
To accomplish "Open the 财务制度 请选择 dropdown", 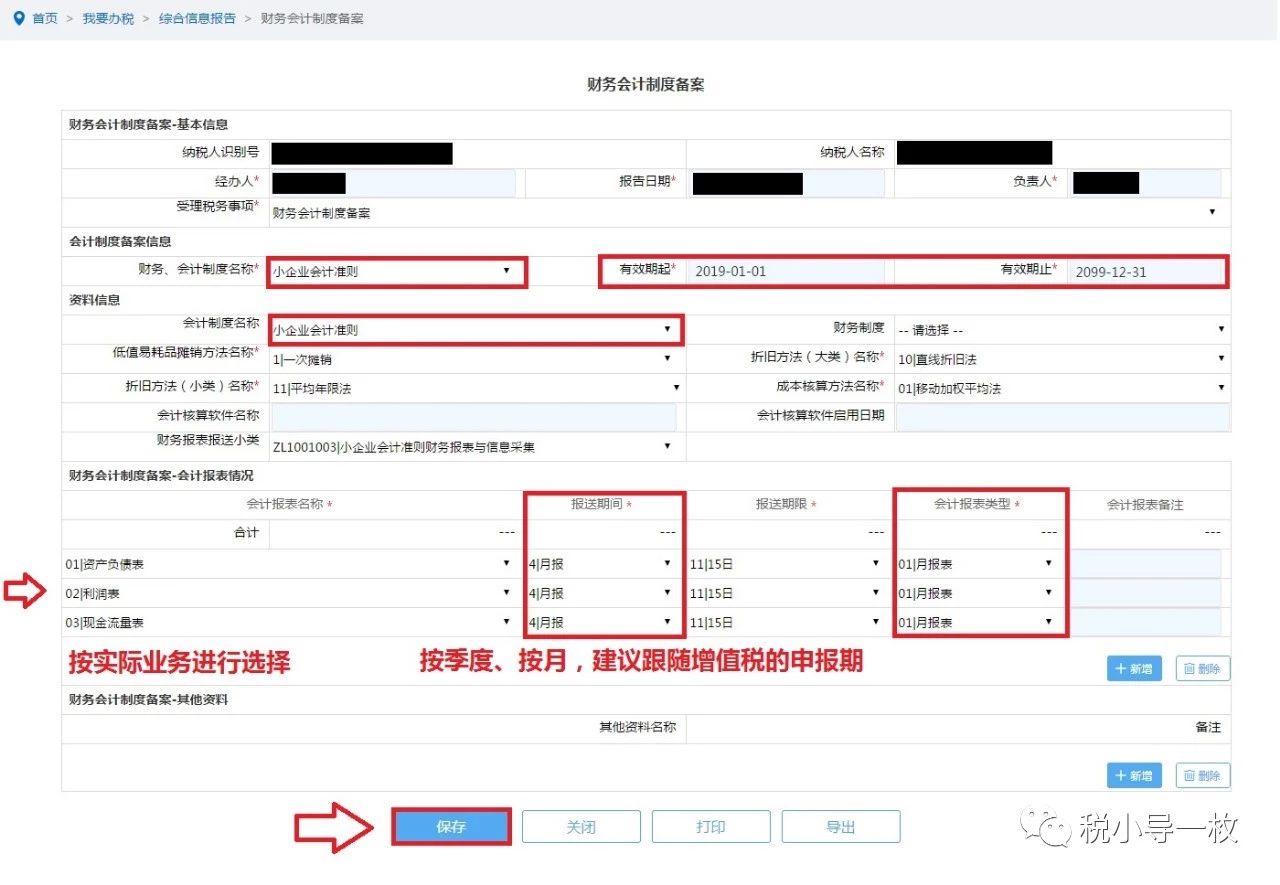I will (x=1062, y=330).
